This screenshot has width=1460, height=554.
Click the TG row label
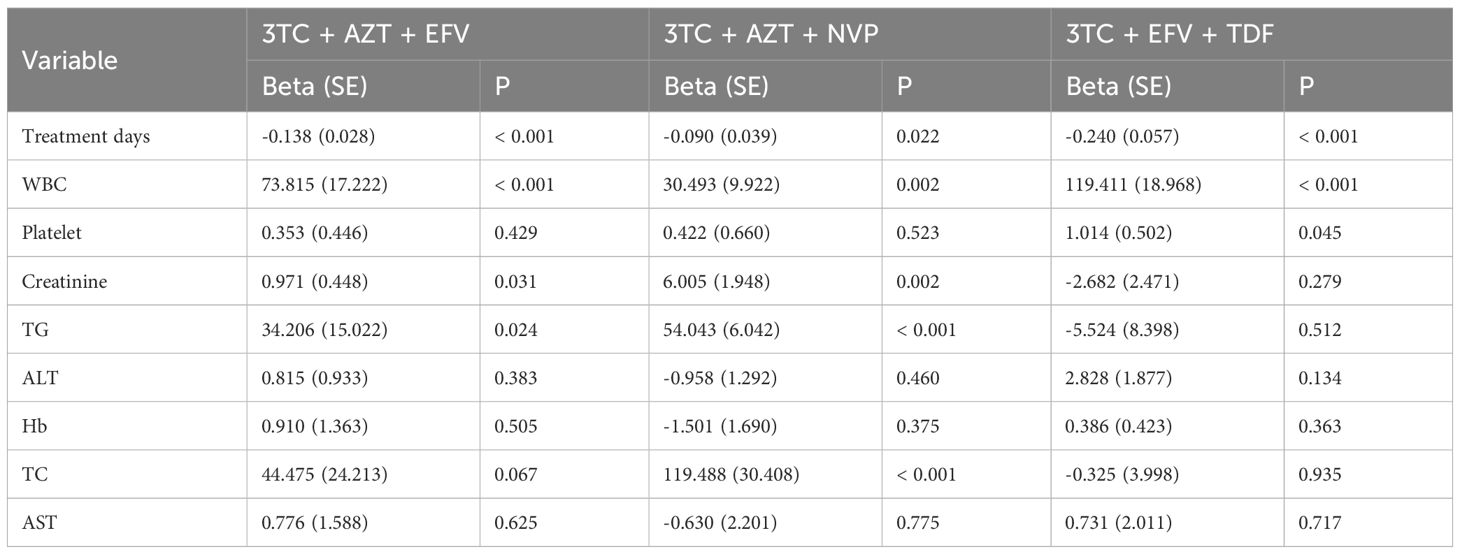click(33, 330)
